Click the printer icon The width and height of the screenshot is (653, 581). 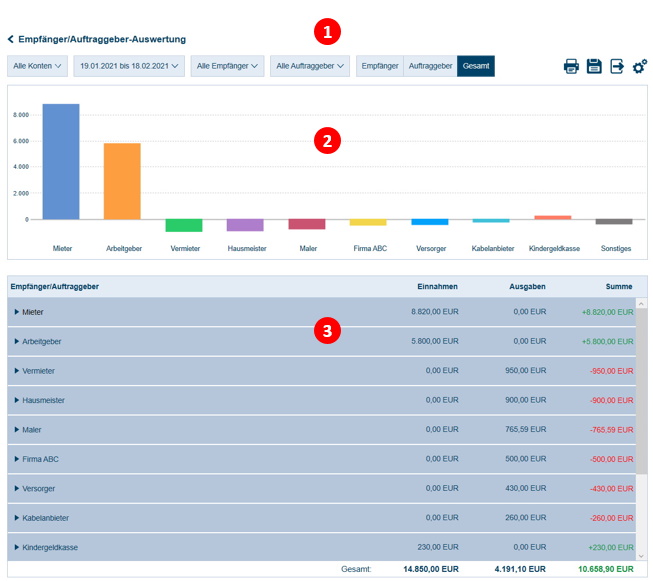[571, 67]
